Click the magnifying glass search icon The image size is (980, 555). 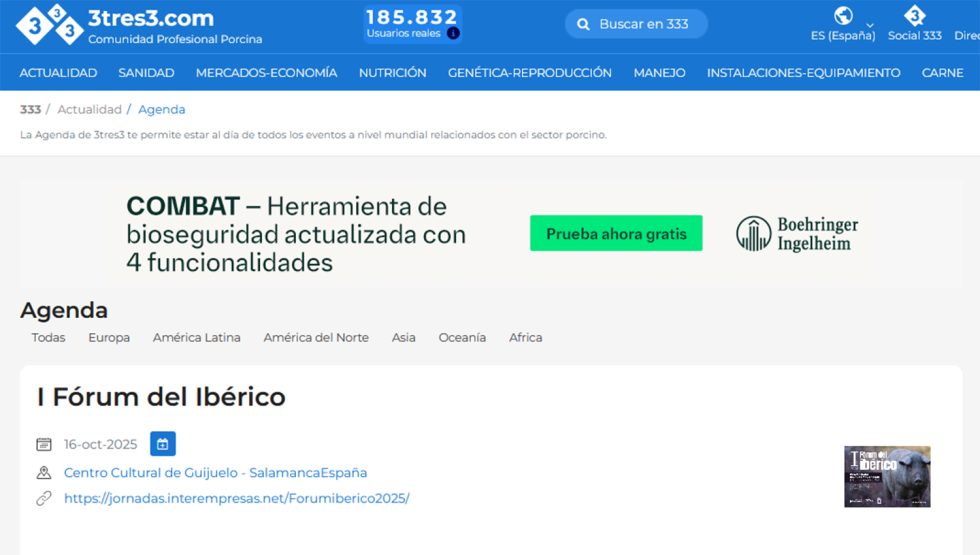tap(583, 24)
